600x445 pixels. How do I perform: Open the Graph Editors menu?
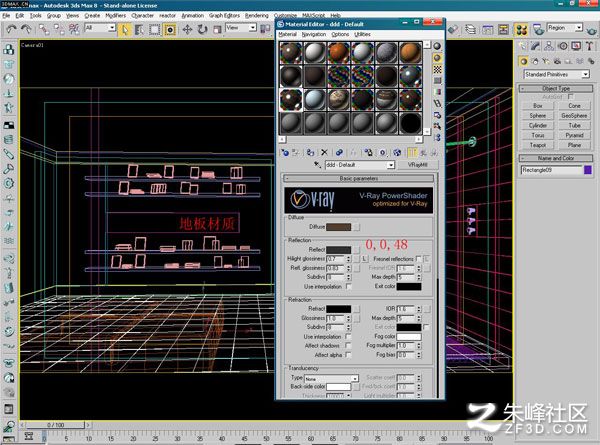coord(224,16)
